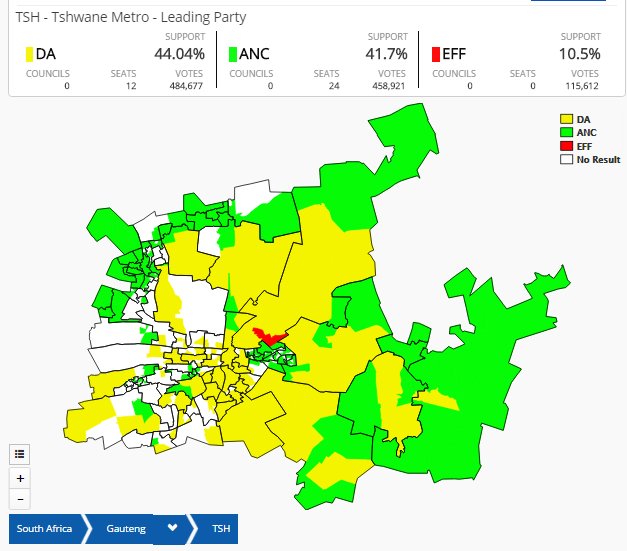
Task: Click DA votes count 484,677
Action: click(186, 86)
